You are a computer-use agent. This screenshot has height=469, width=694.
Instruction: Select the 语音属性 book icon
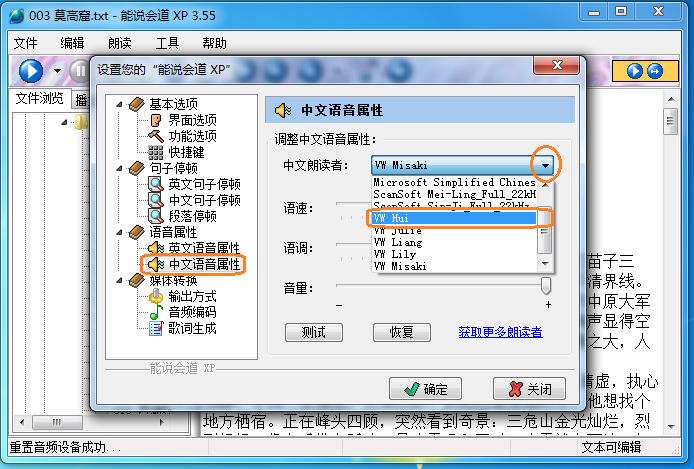pyautogui.click(x=137, y=232)
